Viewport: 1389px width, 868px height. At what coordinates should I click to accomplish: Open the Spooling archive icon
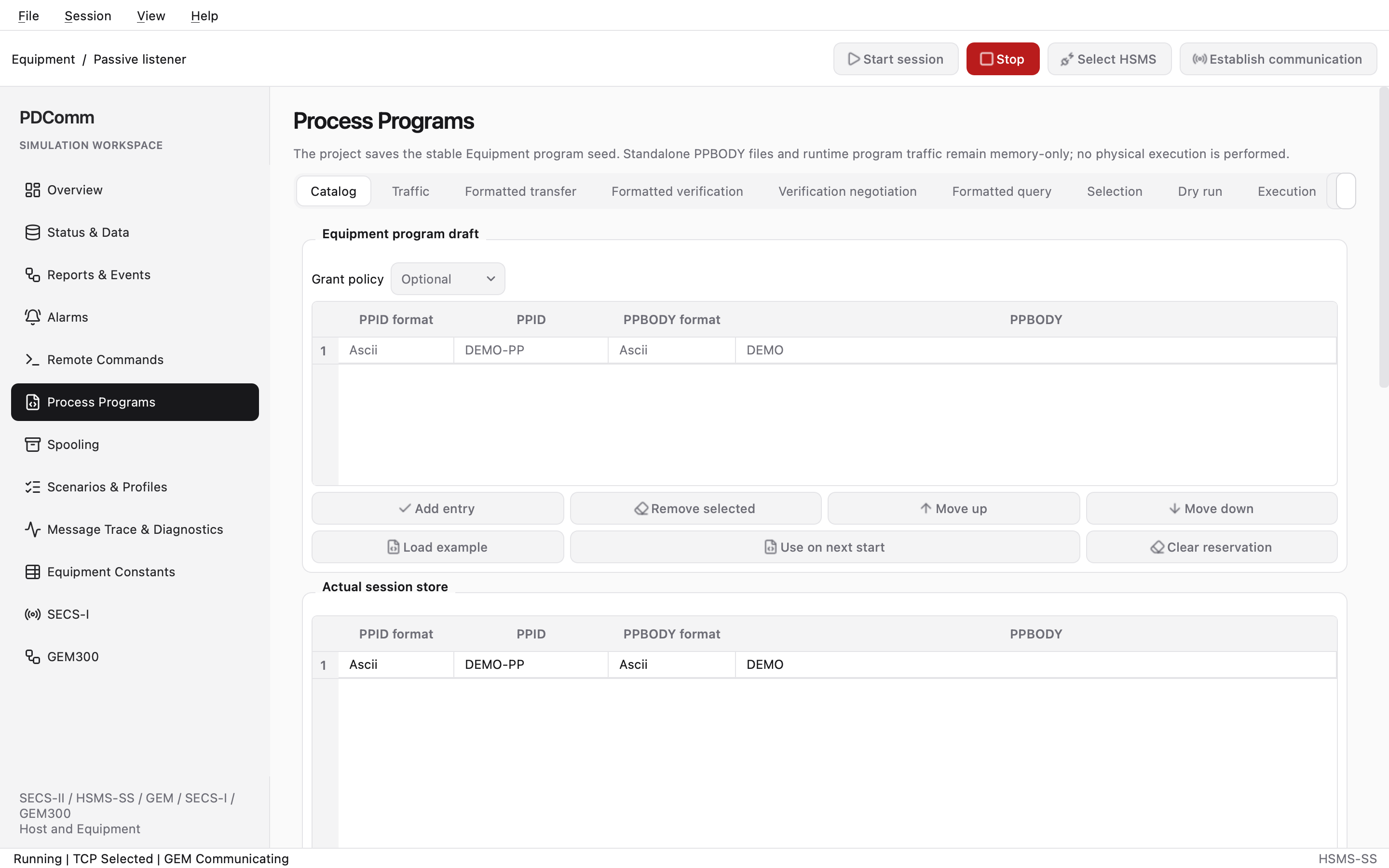coord(33,445)
